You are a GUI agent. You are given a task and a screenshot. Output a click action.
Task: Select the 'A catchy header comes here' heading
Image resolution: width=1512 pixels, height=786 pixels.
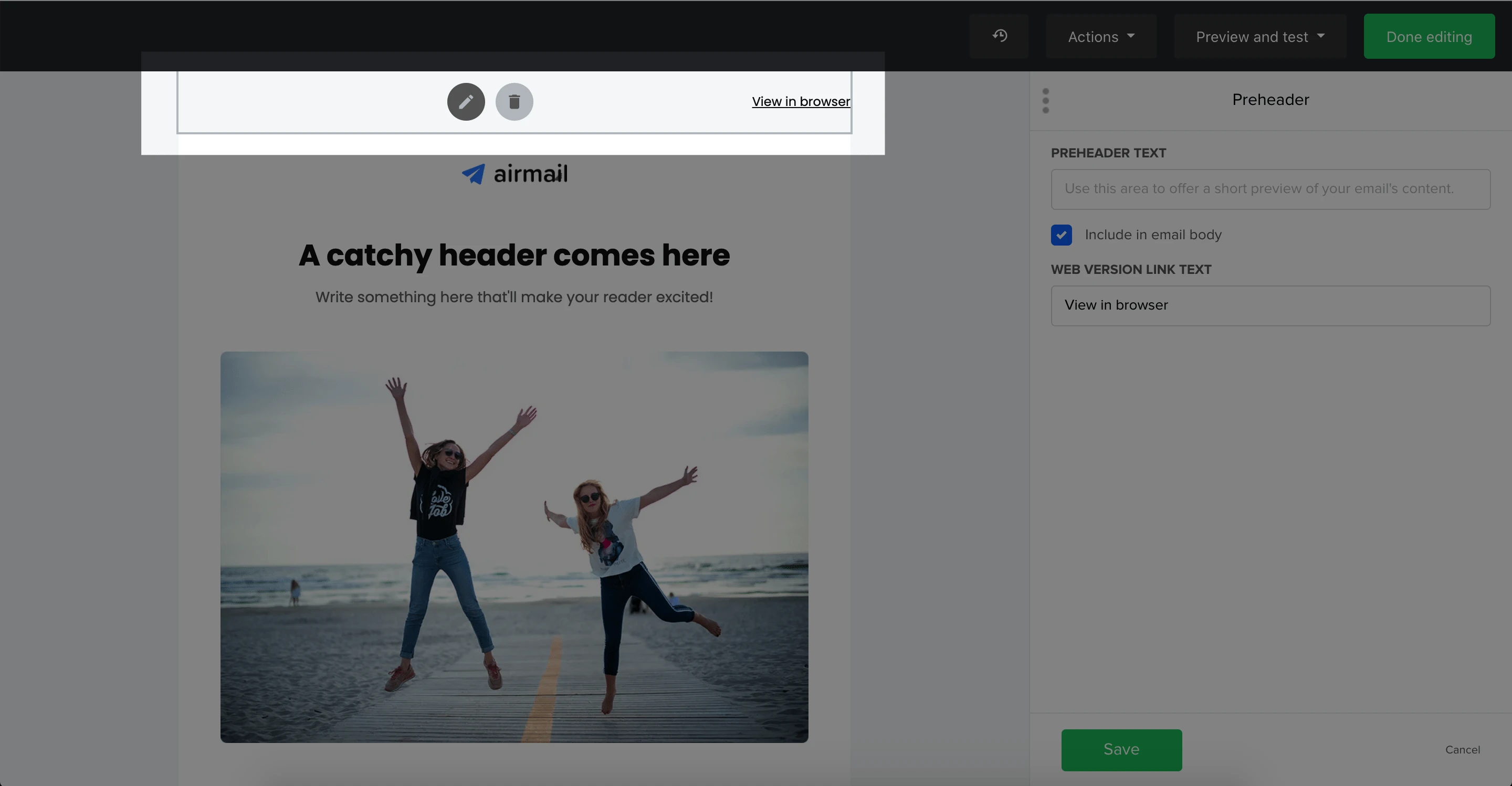click(x=514, y=255)
